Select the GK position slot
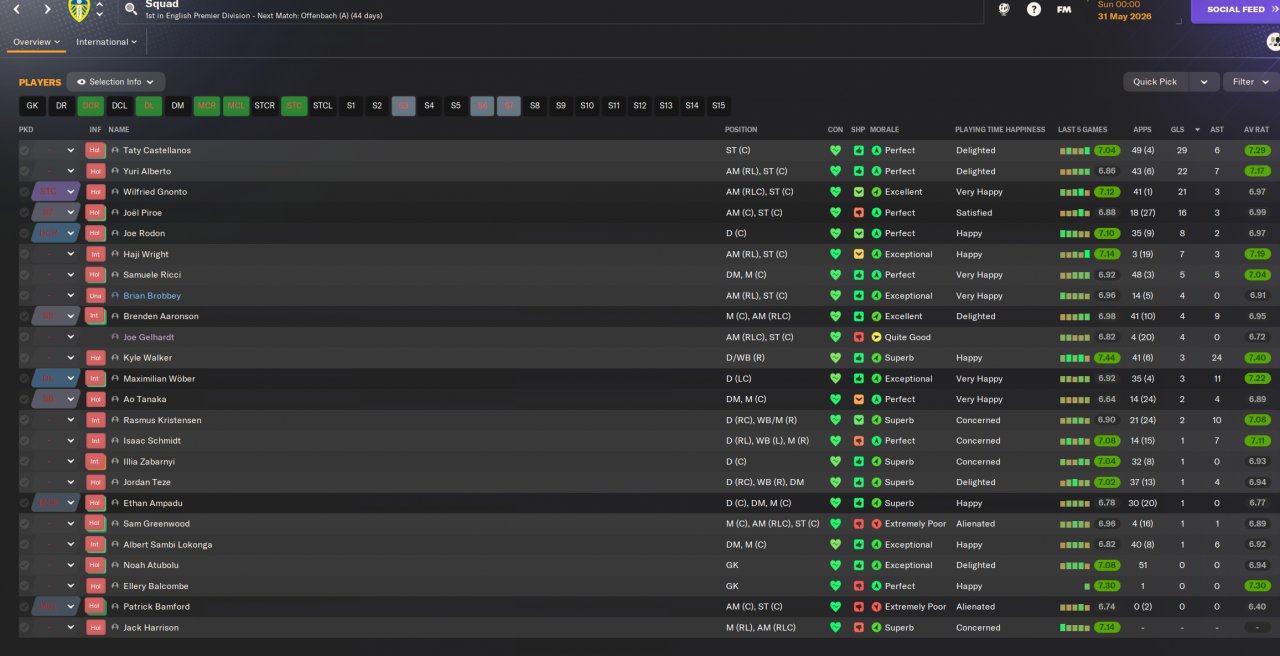Screen dimensions: 1280x656 pyautogui.click(x=32, y=106)
